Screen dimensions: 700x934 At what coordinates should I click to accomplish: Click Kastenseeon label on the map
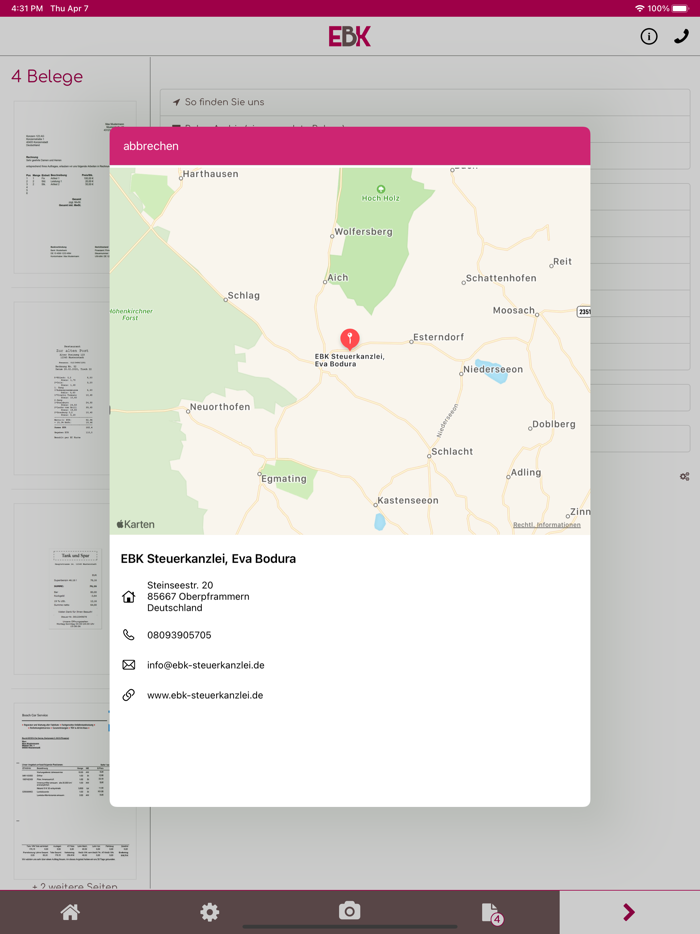[x=407, y=500]
